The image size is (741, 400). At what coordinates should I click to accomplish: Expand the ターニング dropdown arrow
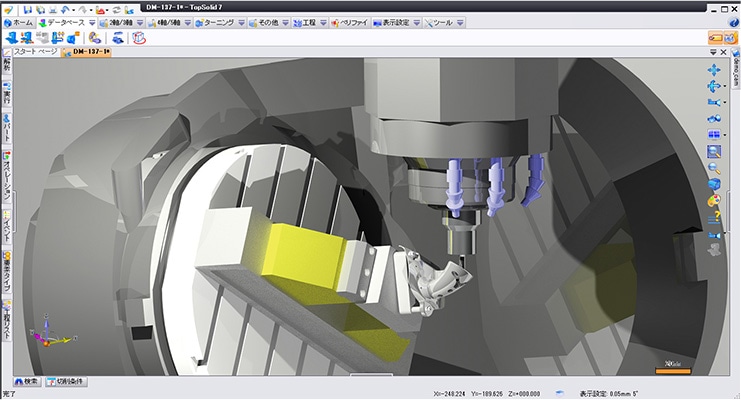pyautogui.click(x=243, y=21)
